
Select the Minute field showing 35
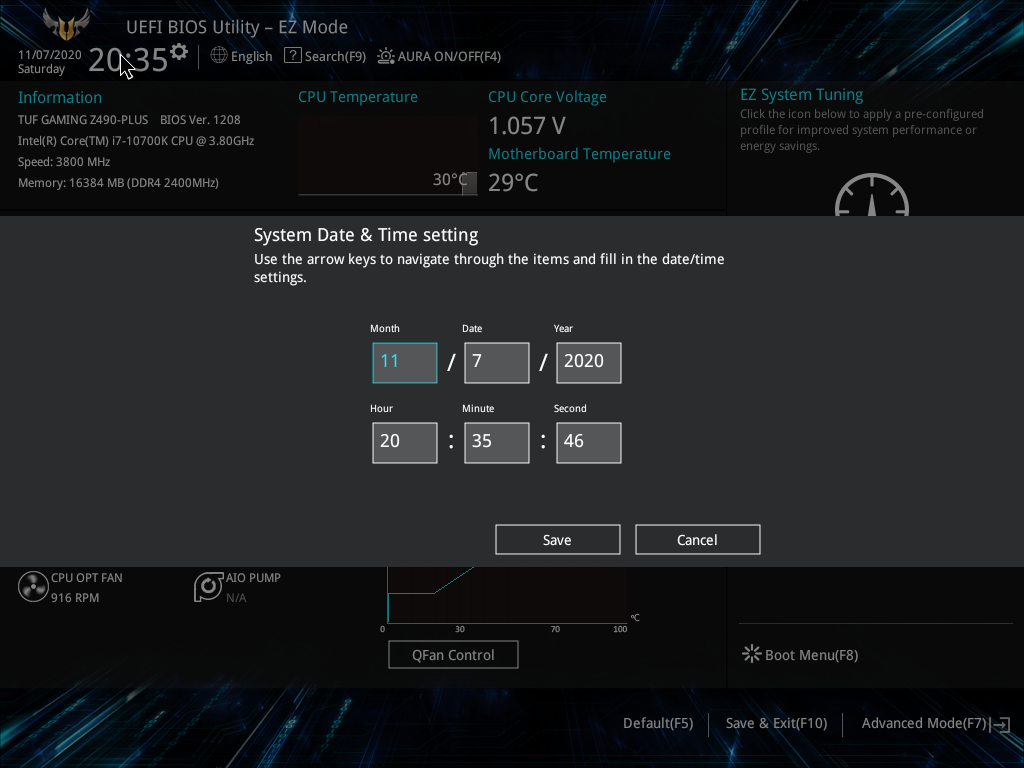point(497,443)
